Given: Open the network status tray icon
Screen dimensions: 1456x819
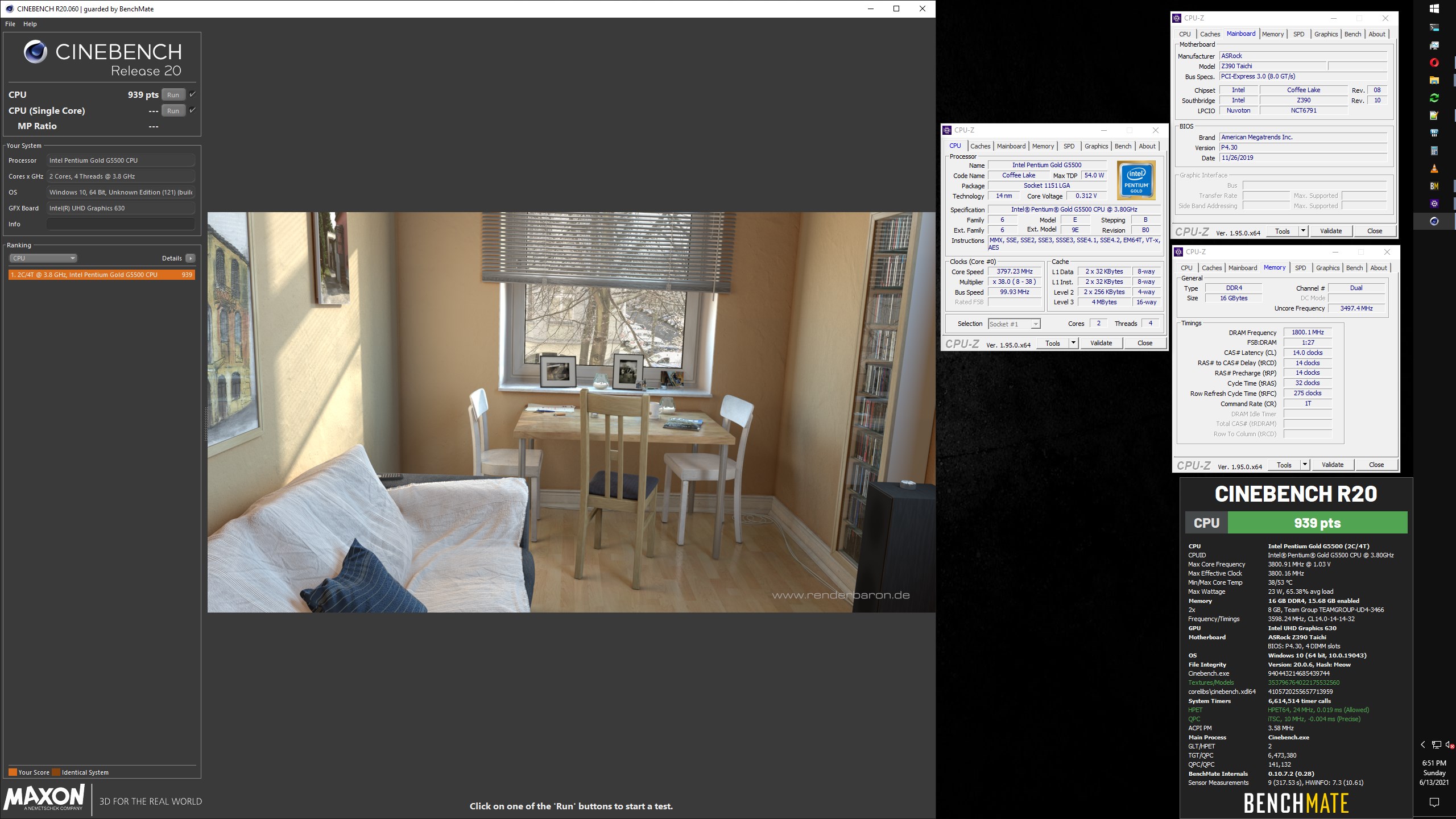Looking at the screenshot, I should pyautogui.click(x=1436, y=744).
